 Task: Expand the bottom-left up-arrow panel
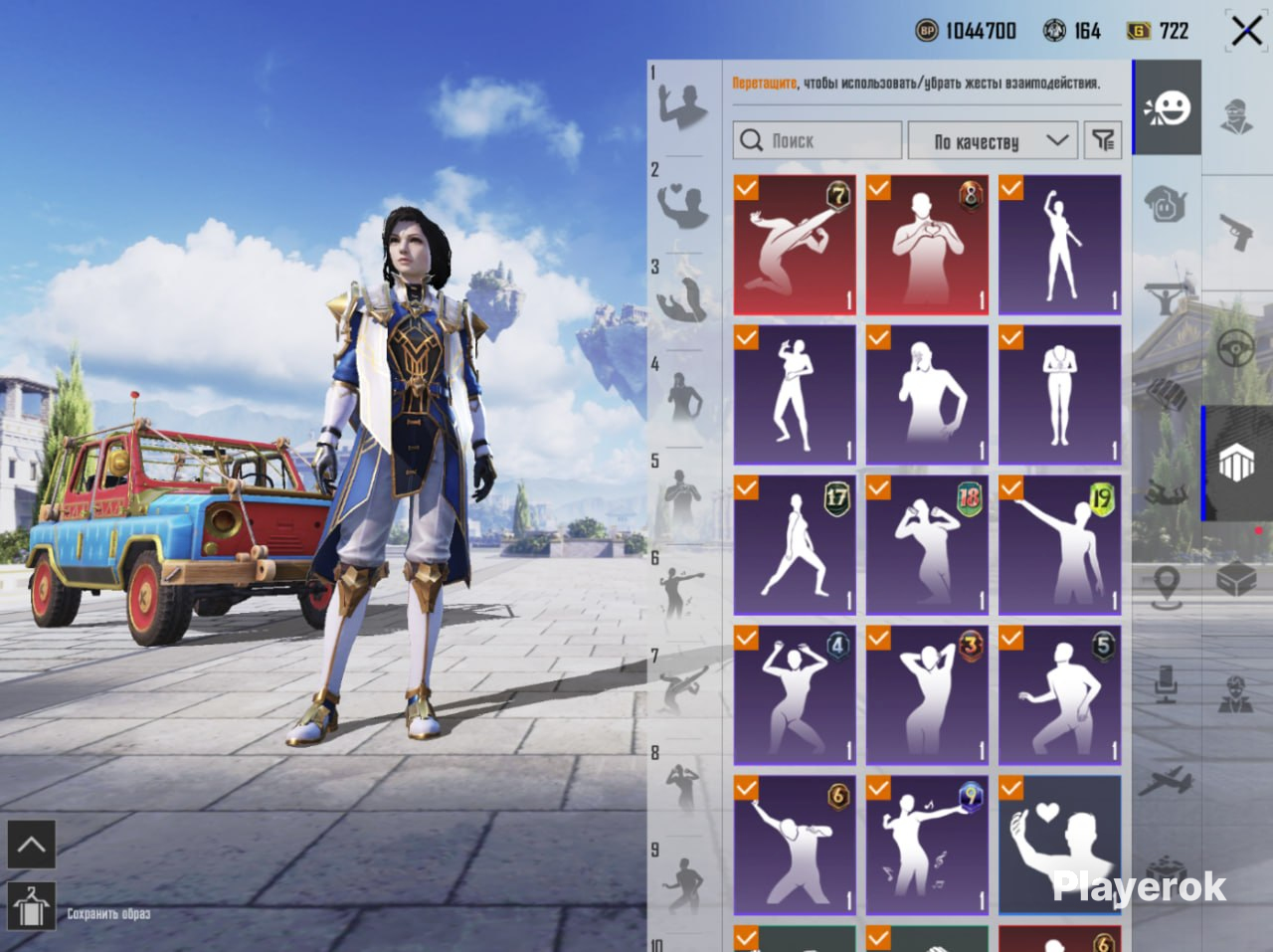point(31,847)
